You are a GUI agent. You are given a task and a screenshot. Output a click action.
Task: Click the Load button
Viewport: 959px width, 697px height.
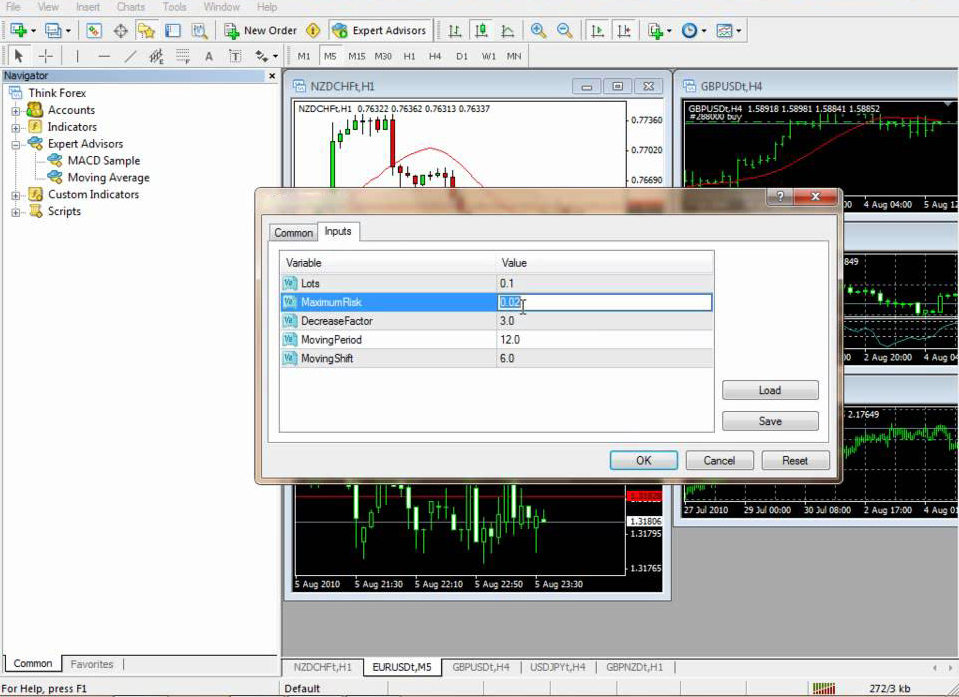click(x=769, y=390)
